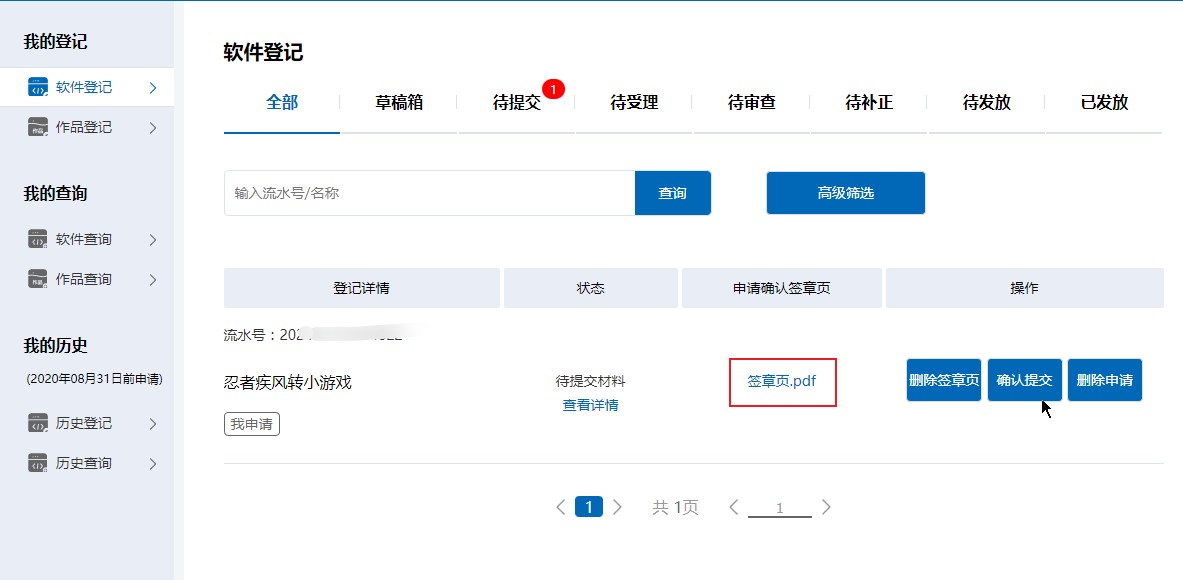The image size is (1183, 580).
Task: Select the 已发放 tab
Action: tap(1104, 102)
